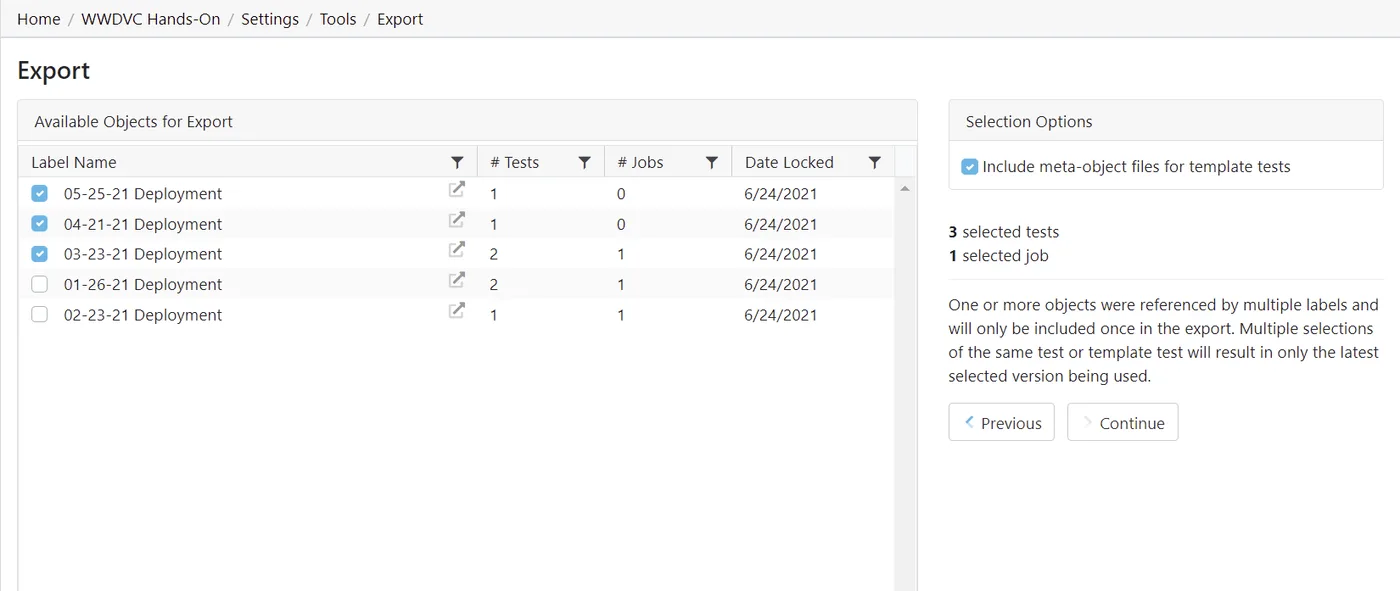The image size is (1400, 591).
Task: Uncheck the 05-25-21 Deployment checkbox
Action: 40,193
